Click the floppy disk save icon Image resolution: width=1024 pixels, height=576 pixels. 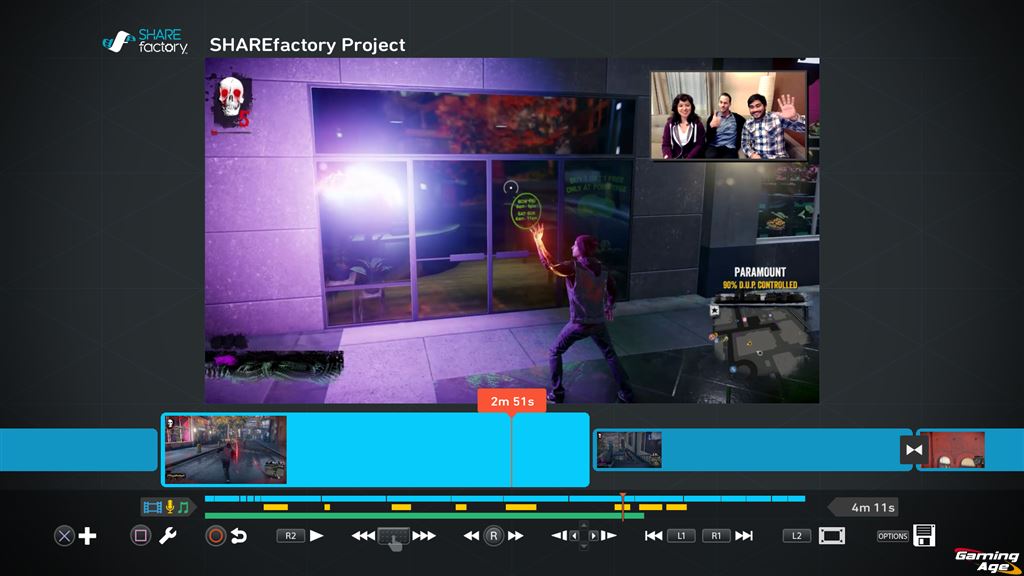pos(924,536)
